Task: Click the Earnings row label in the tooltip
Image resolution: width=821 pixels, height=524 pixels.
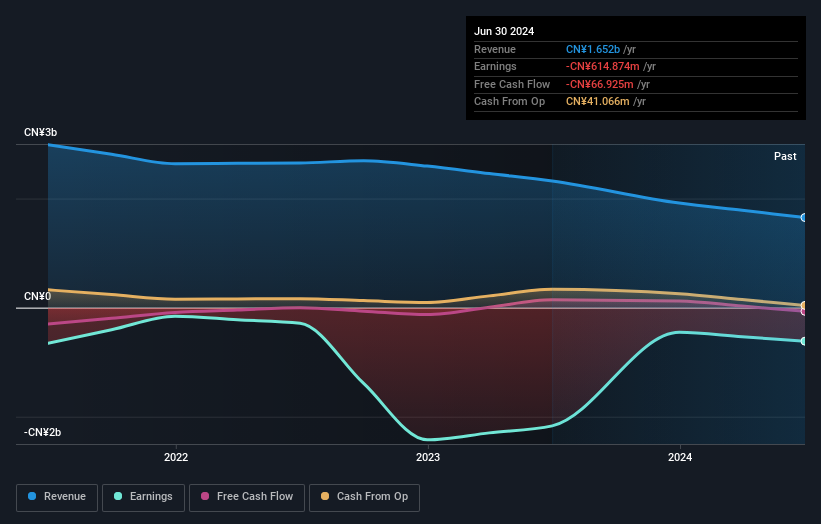Action: [x=495, y=66]
